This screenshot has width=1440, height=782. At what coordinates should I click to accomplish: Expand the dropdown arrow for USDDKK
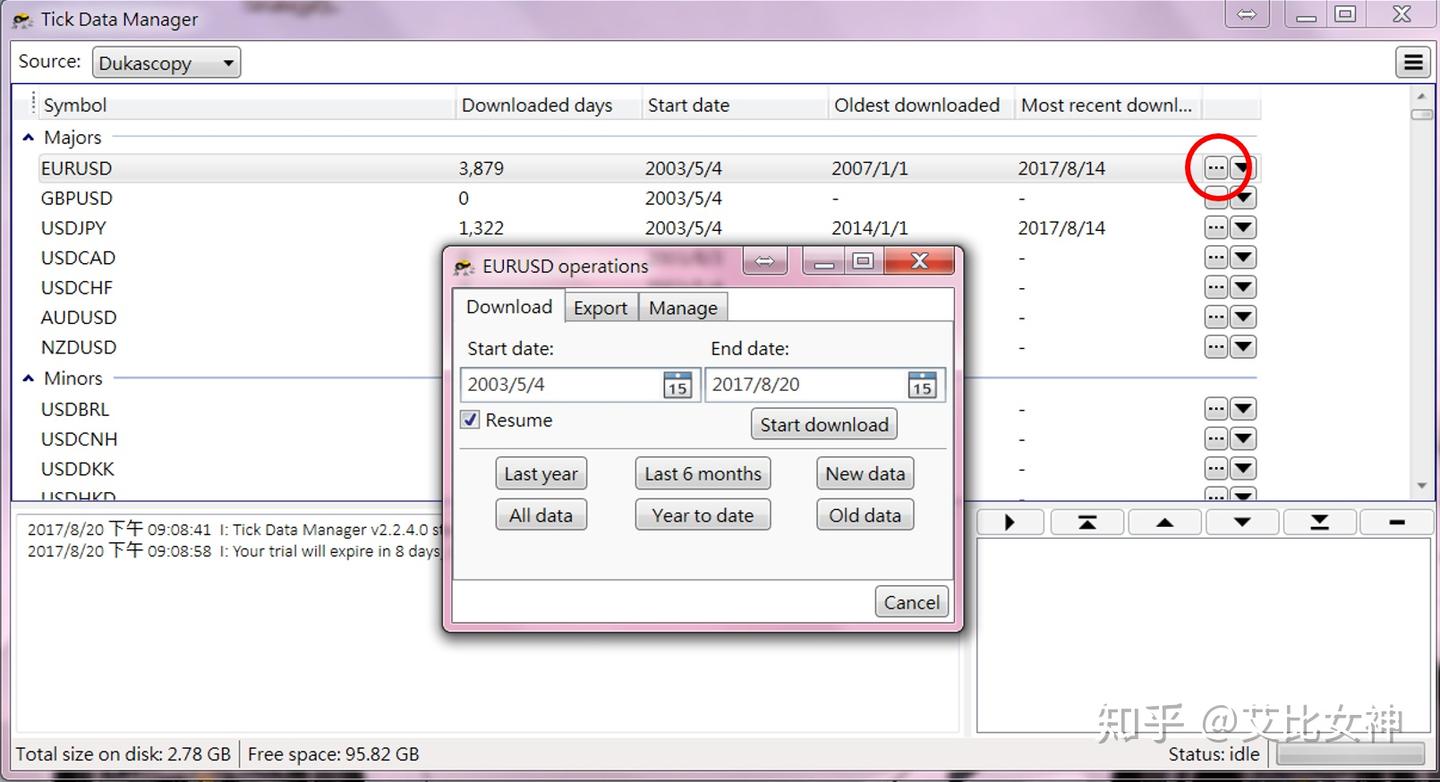[x=1243, y=469]
